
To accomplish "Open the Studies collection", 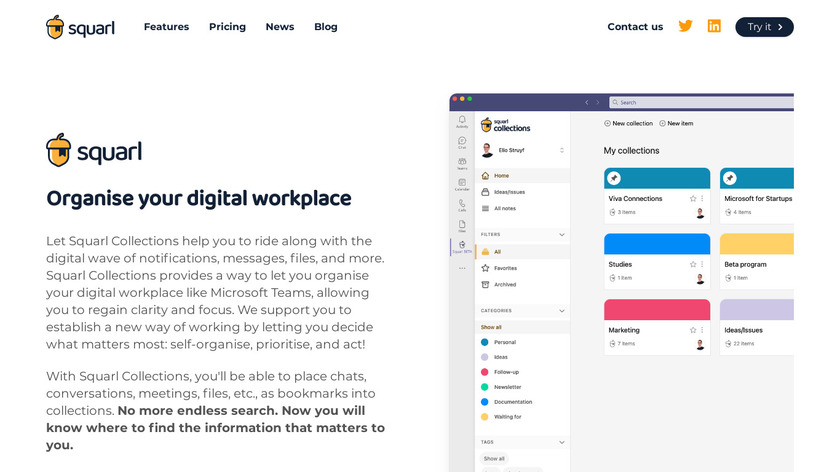I will click(657, 261).
